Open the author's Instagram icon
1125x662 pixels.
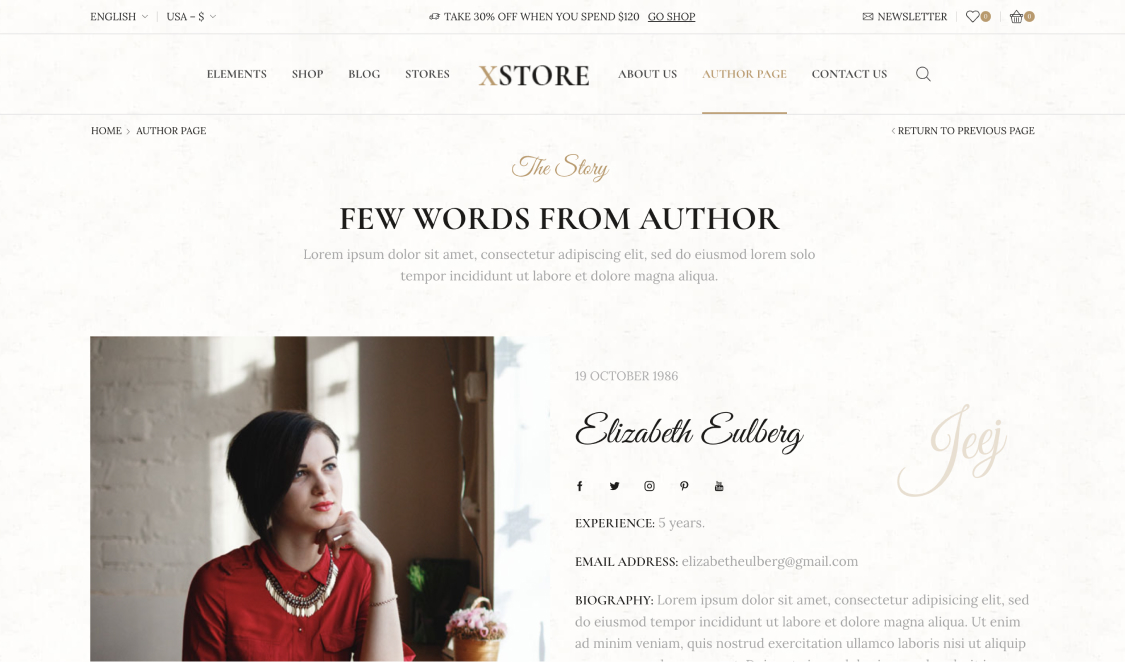pyautogui.click(x=649, y=486)
